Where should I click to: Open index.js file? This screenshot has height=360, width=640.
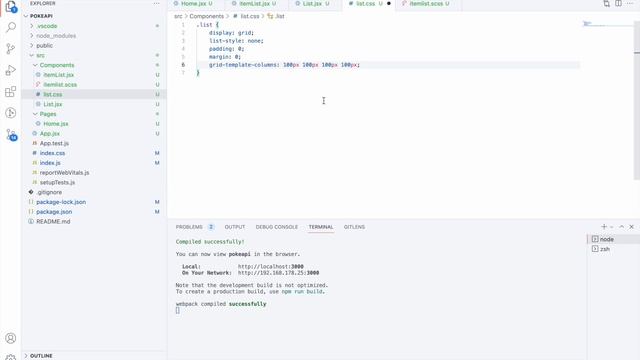(x=50, y=163)
